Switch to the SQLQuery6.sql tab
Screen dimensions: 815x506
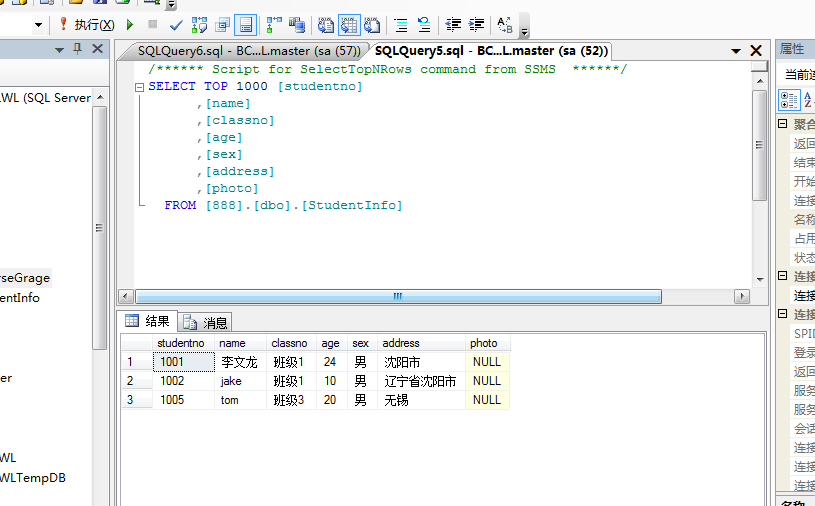(244, 50)
